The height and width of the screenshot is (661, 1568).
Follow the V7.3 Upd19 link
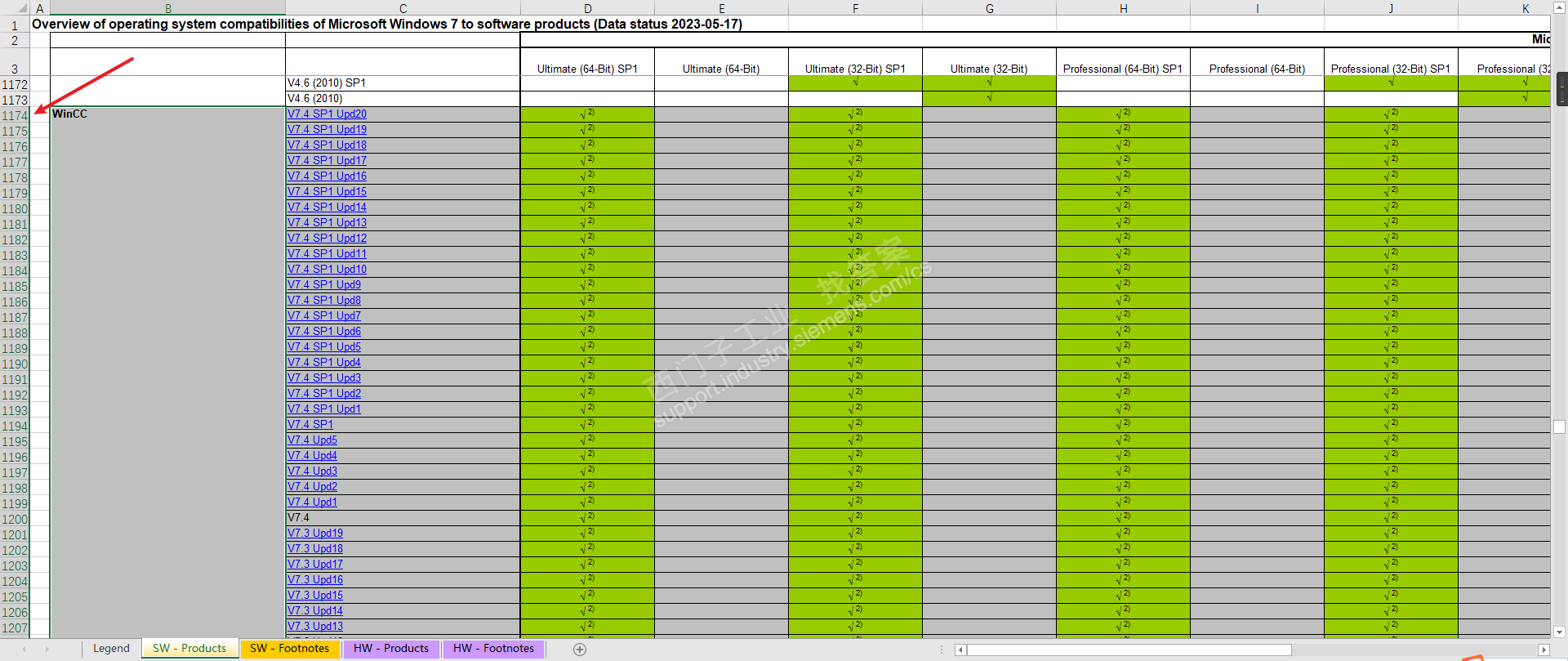(315, 534)
